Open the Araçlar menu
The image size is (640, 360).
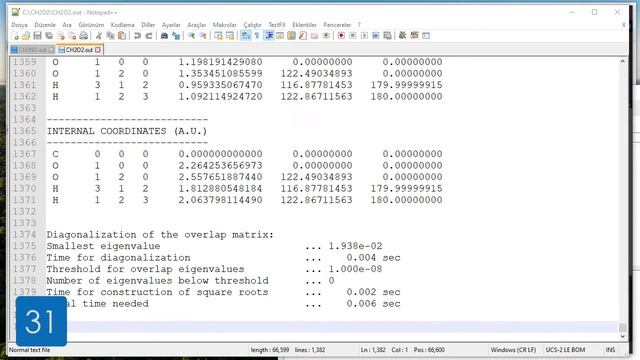pos(197,25)
